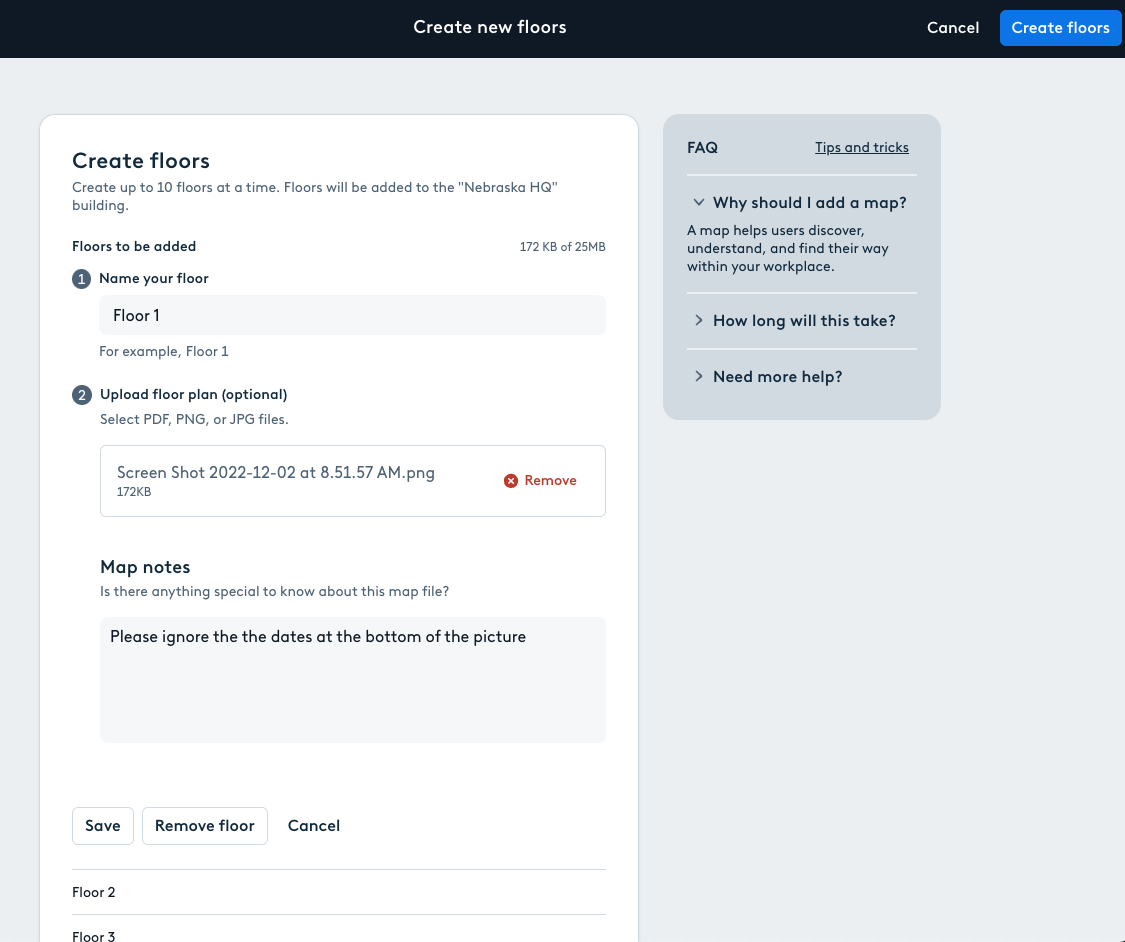
Task: Click into the Map notes text area
Action: [352, 679]
